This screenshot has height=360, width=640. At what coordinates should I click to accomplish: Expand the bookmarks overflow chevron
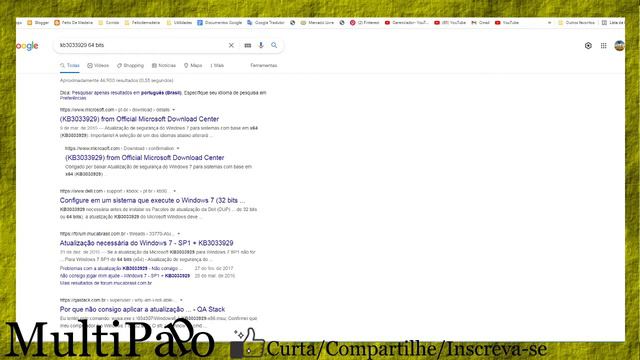pos(549,23)
